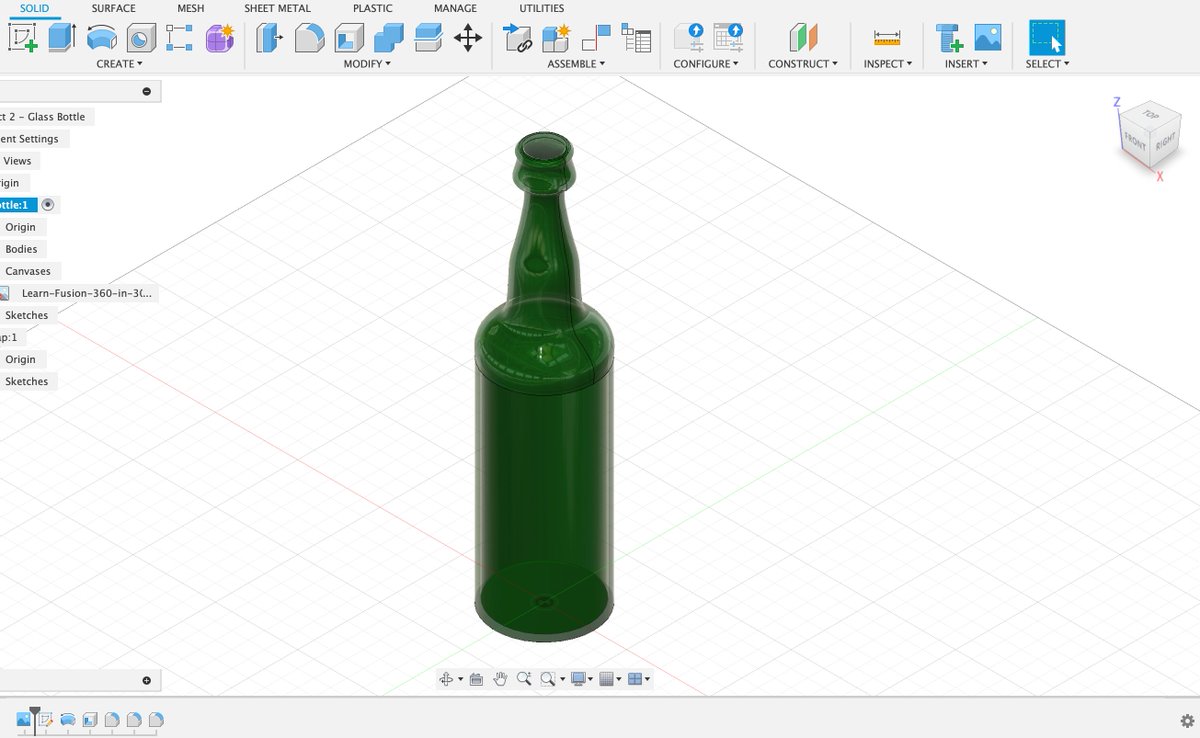Switch to the SURFACE tab
The height and width of the screenshot is (738, 1200).
112,8
